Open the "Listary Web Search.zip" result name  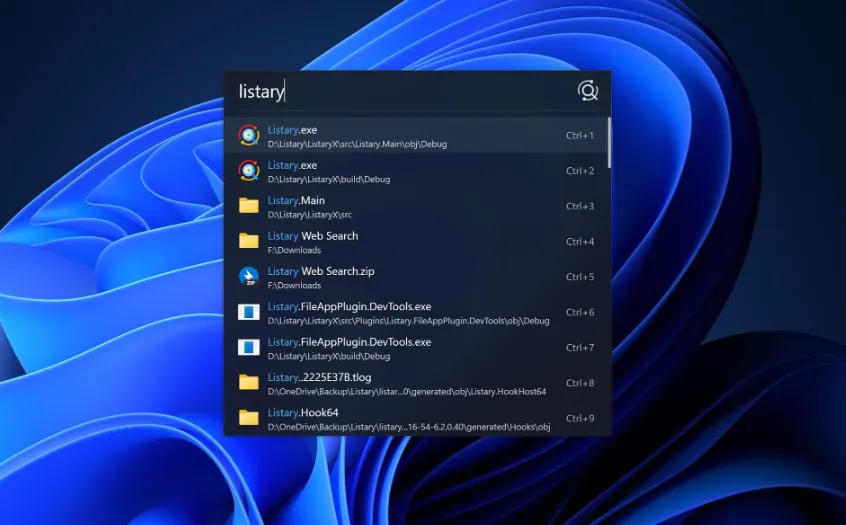tap(321, 271)
